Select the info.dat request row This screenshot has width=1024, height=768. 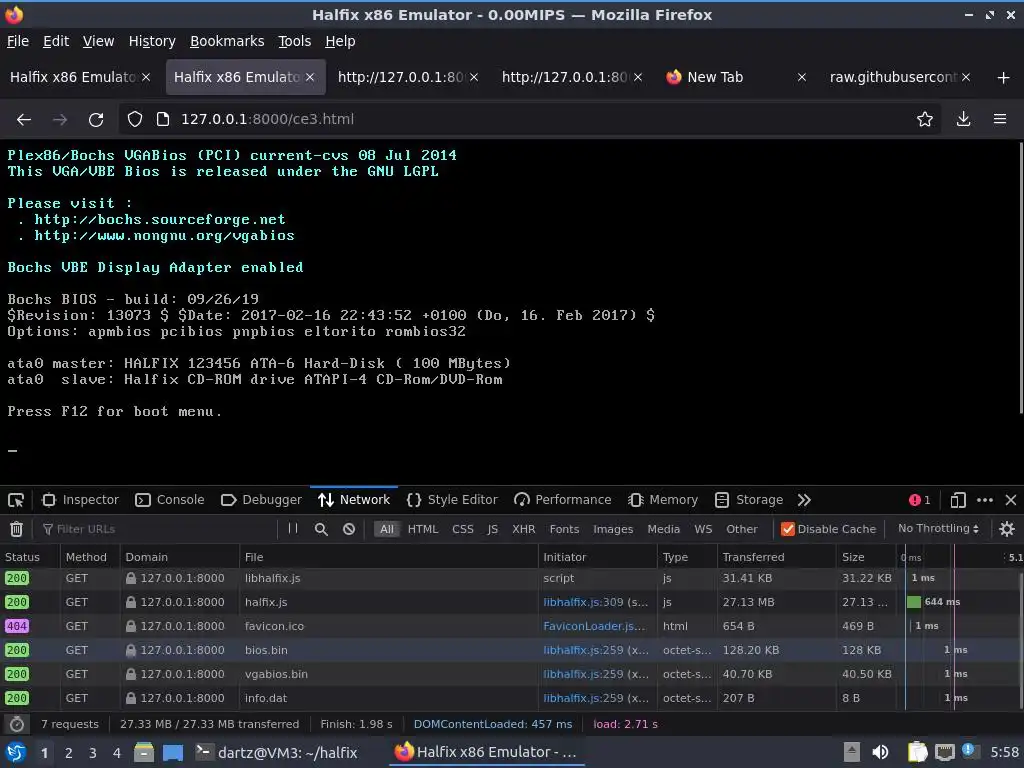pos(509,698)
